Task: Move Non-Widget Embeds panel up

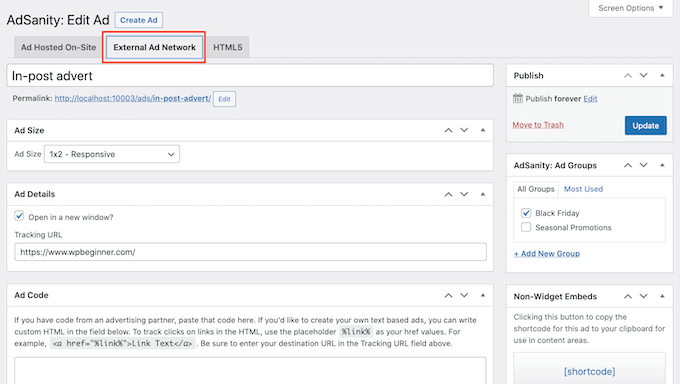Action: [628, 296]
